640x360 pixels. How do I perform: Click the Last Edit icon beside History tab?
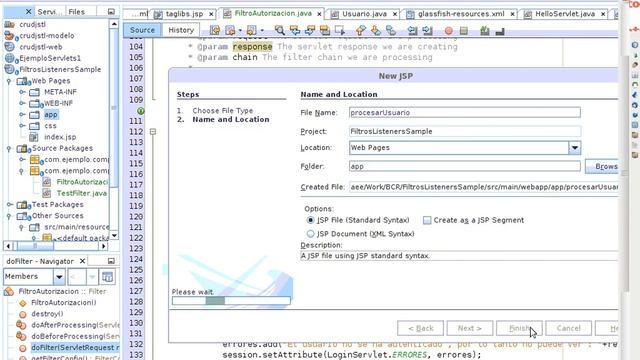(215, 30)
